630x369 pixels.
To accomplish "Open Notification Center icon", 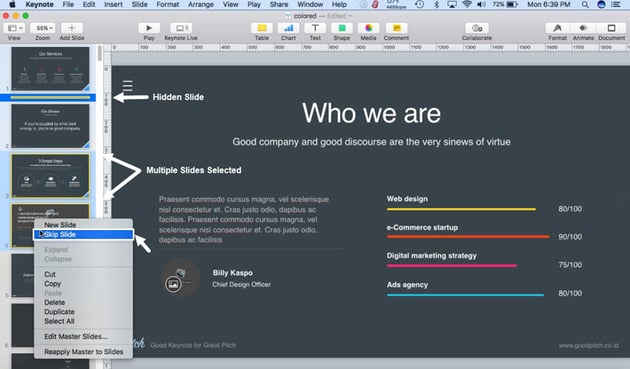I will pos(616,4).
